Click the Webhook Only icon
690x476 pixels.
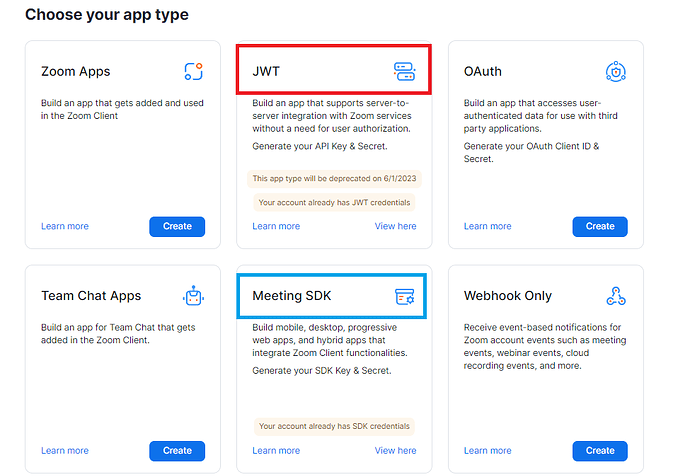pyautogui.click(x=616, y=296)
